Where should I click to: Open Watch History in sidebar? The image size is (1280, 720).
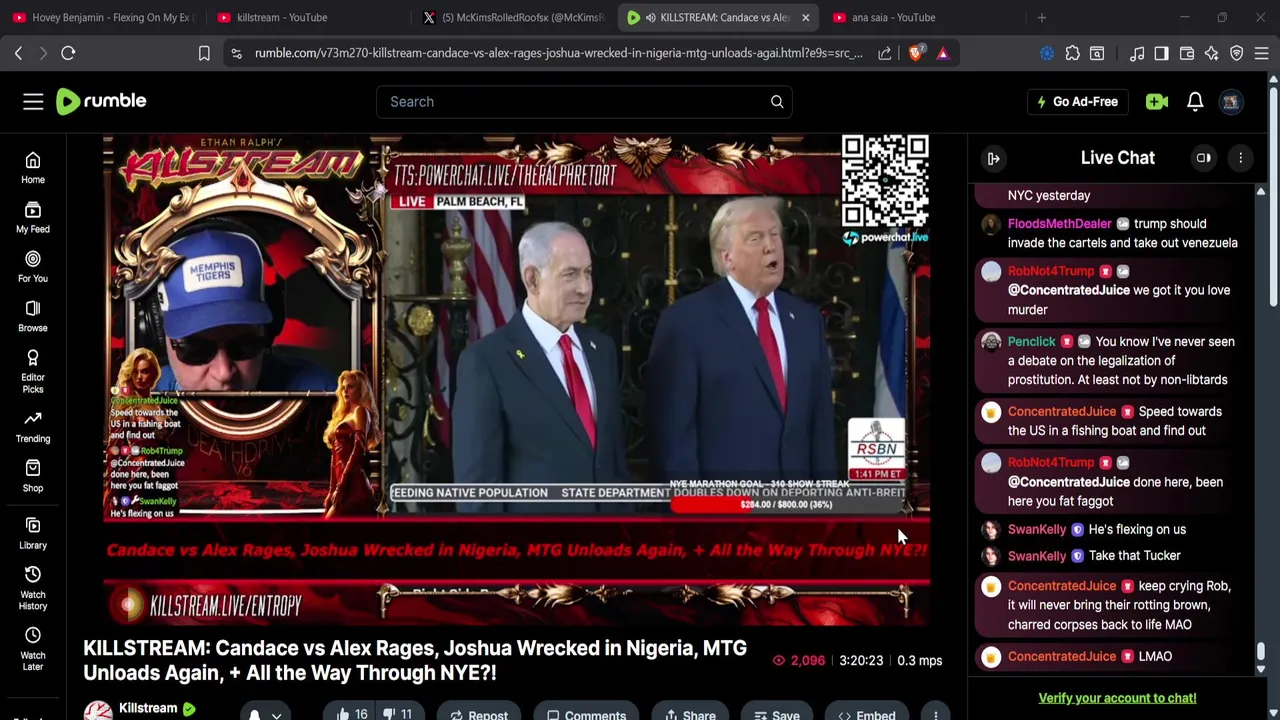click(33, 588)
